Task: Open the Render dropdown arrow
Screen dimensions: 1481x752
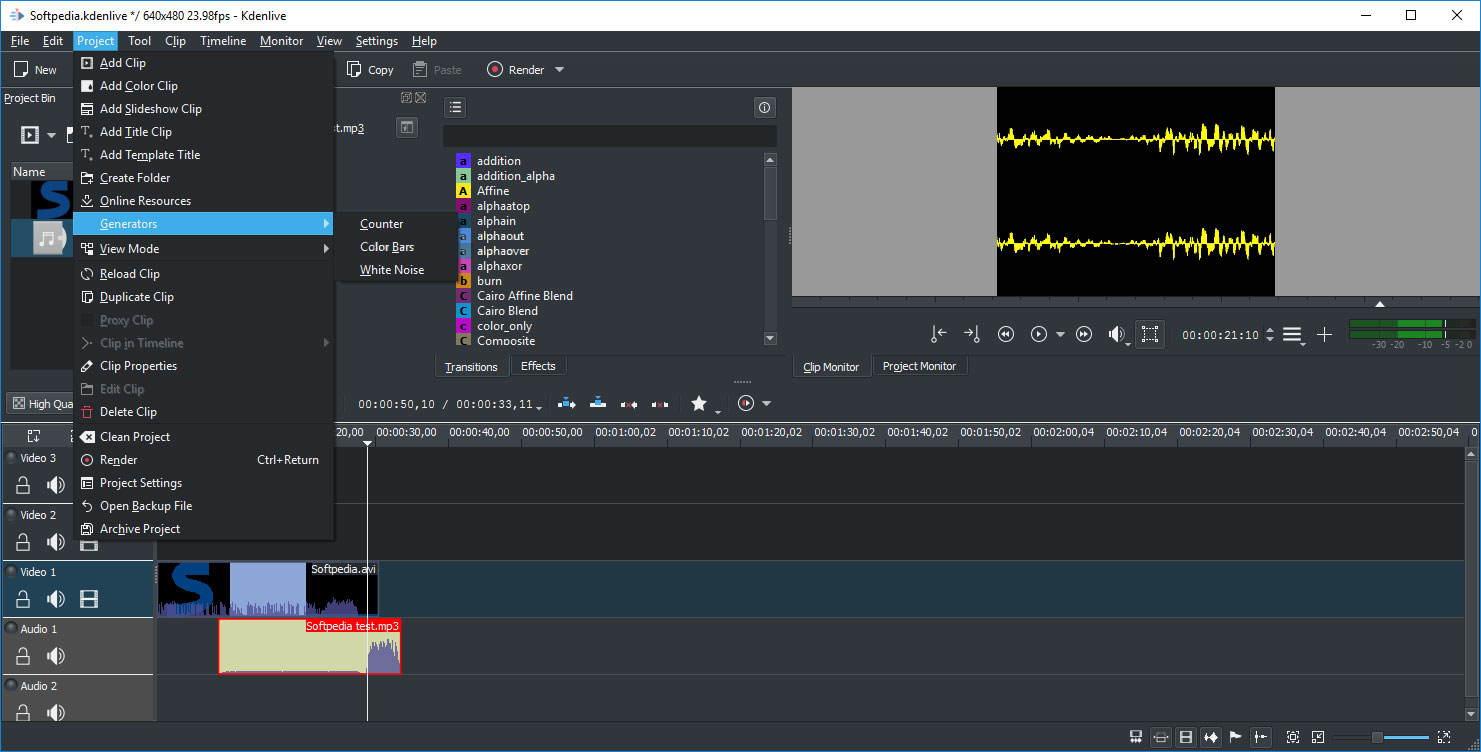Action: 560,70
